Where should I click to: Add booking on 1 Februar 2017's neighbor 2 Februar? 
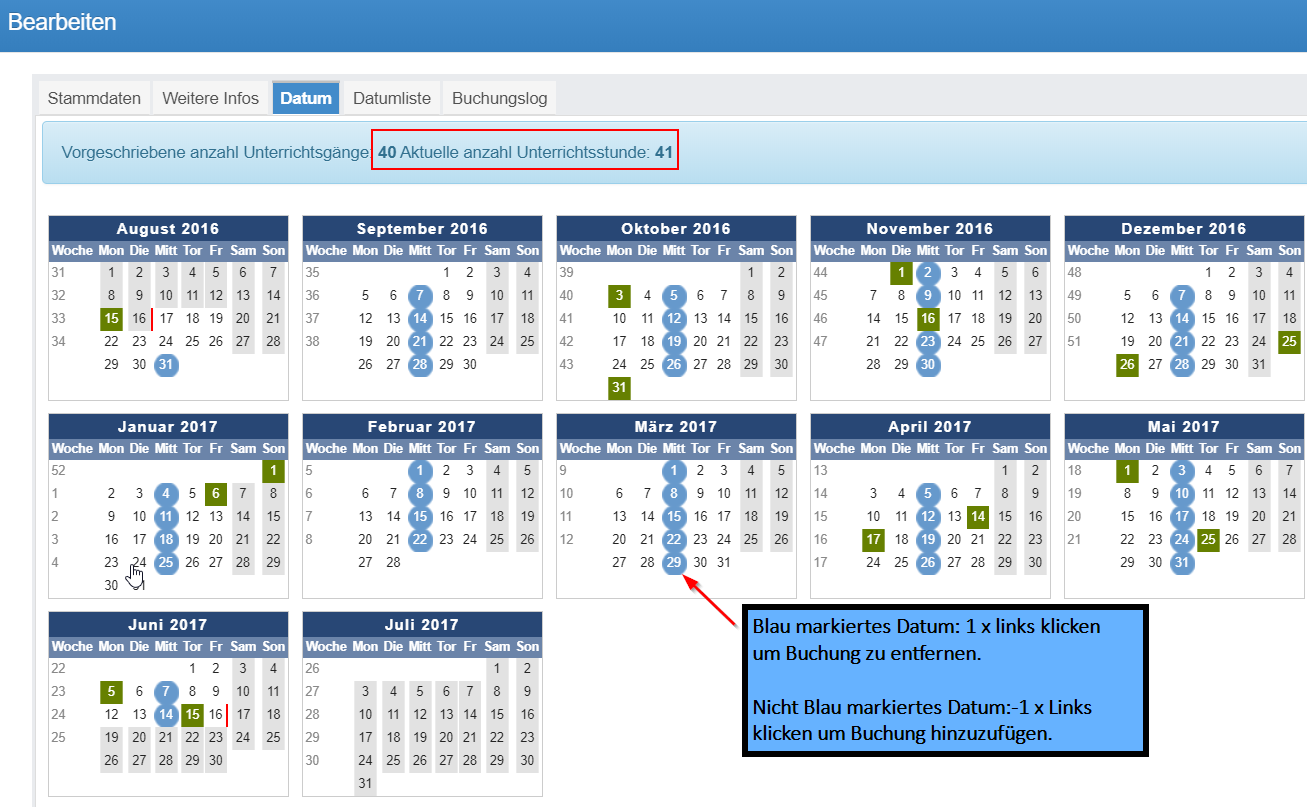tap(446, 470)
